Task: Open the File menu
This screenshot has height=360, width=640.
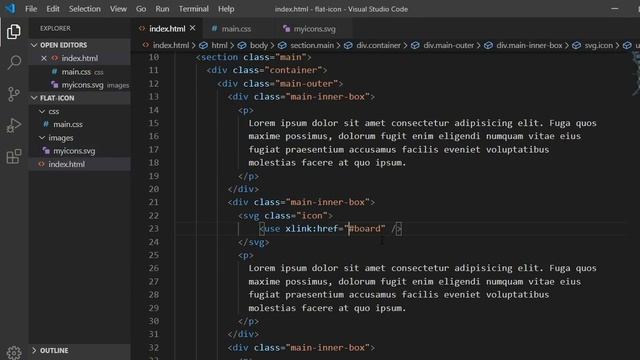Action: (x=31, y=9)
